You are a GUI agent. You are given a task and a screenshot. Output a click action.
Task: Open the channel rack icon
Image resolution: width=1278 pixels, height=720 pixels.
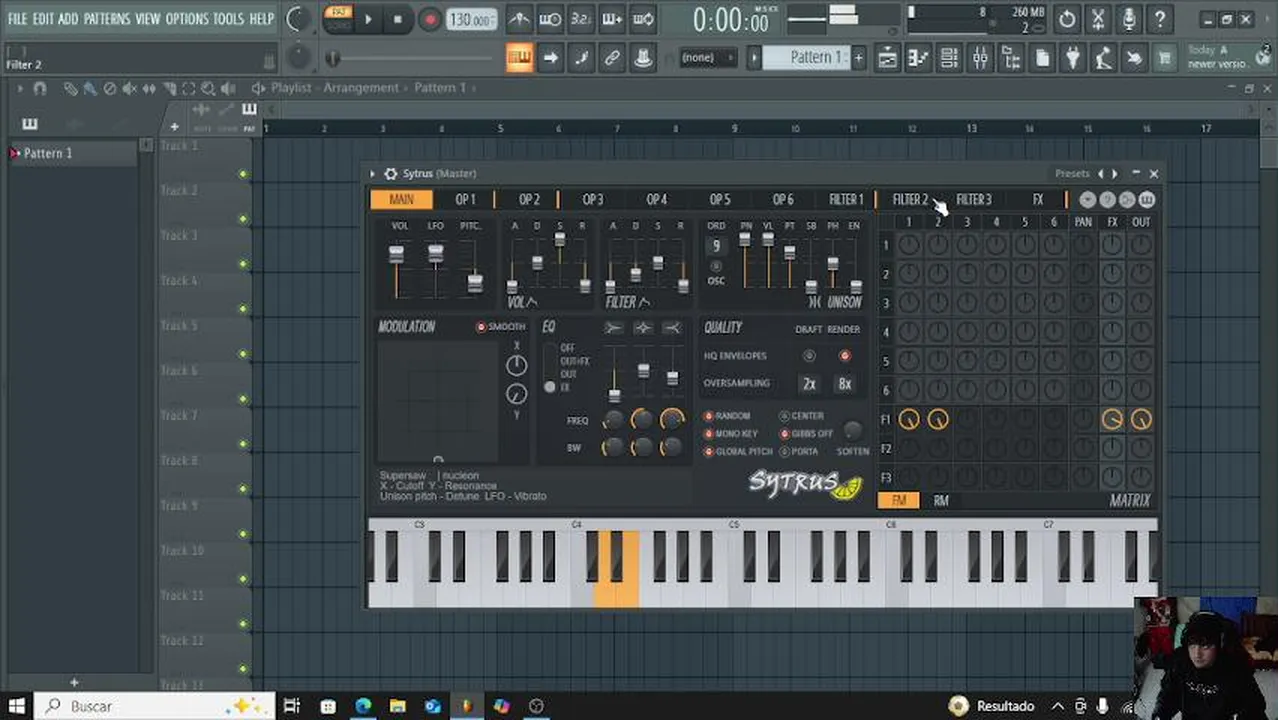[949, 58]
